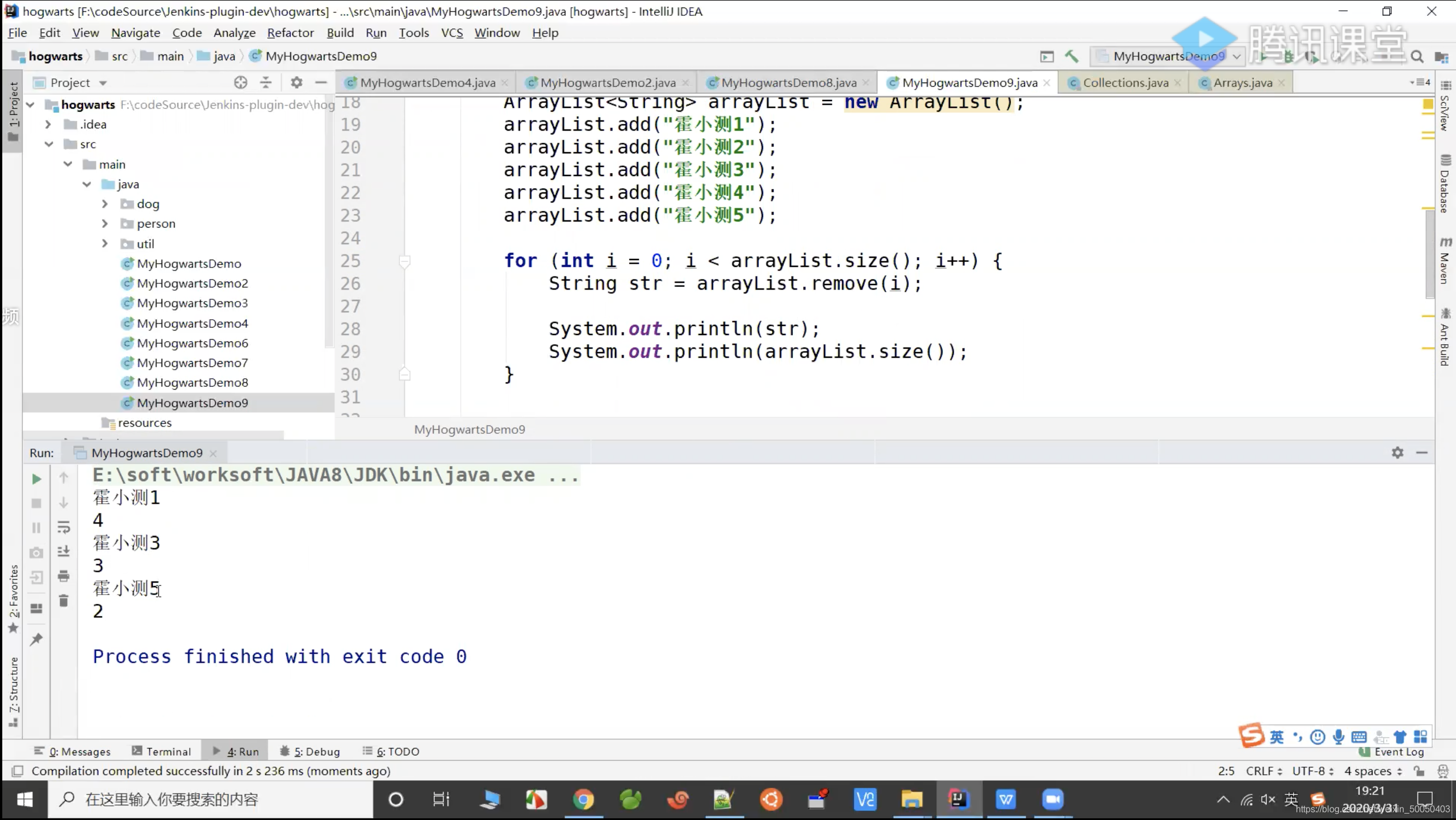This screenshot has height=820, width=1456.
Task: Click the Rerun application icon
Action: tap(36, 476)
